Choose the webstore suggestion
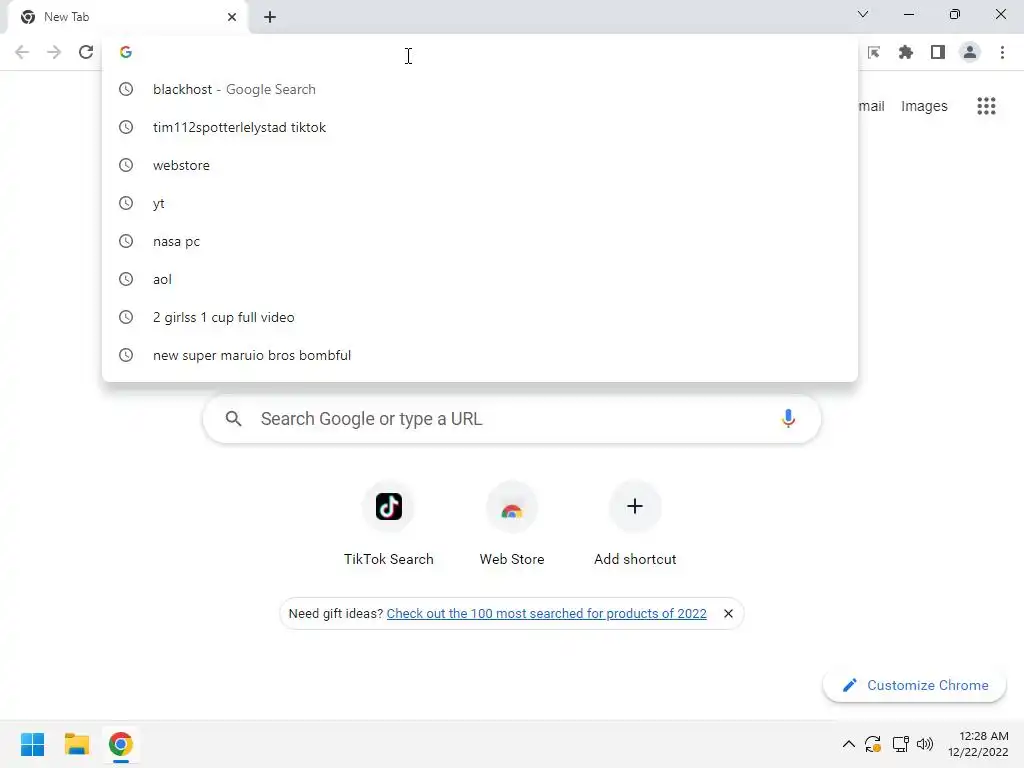 tap(480, 165)
